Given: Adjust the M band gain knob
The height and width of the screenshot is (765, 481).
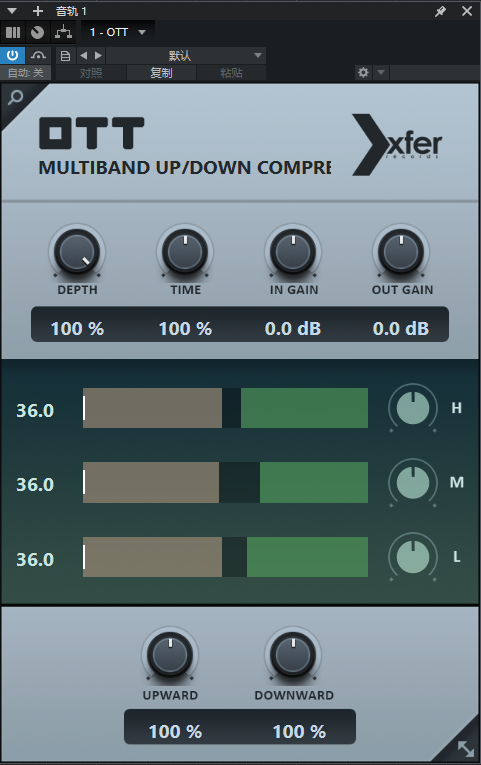Looking at the screenshot, I should point(413,483).
